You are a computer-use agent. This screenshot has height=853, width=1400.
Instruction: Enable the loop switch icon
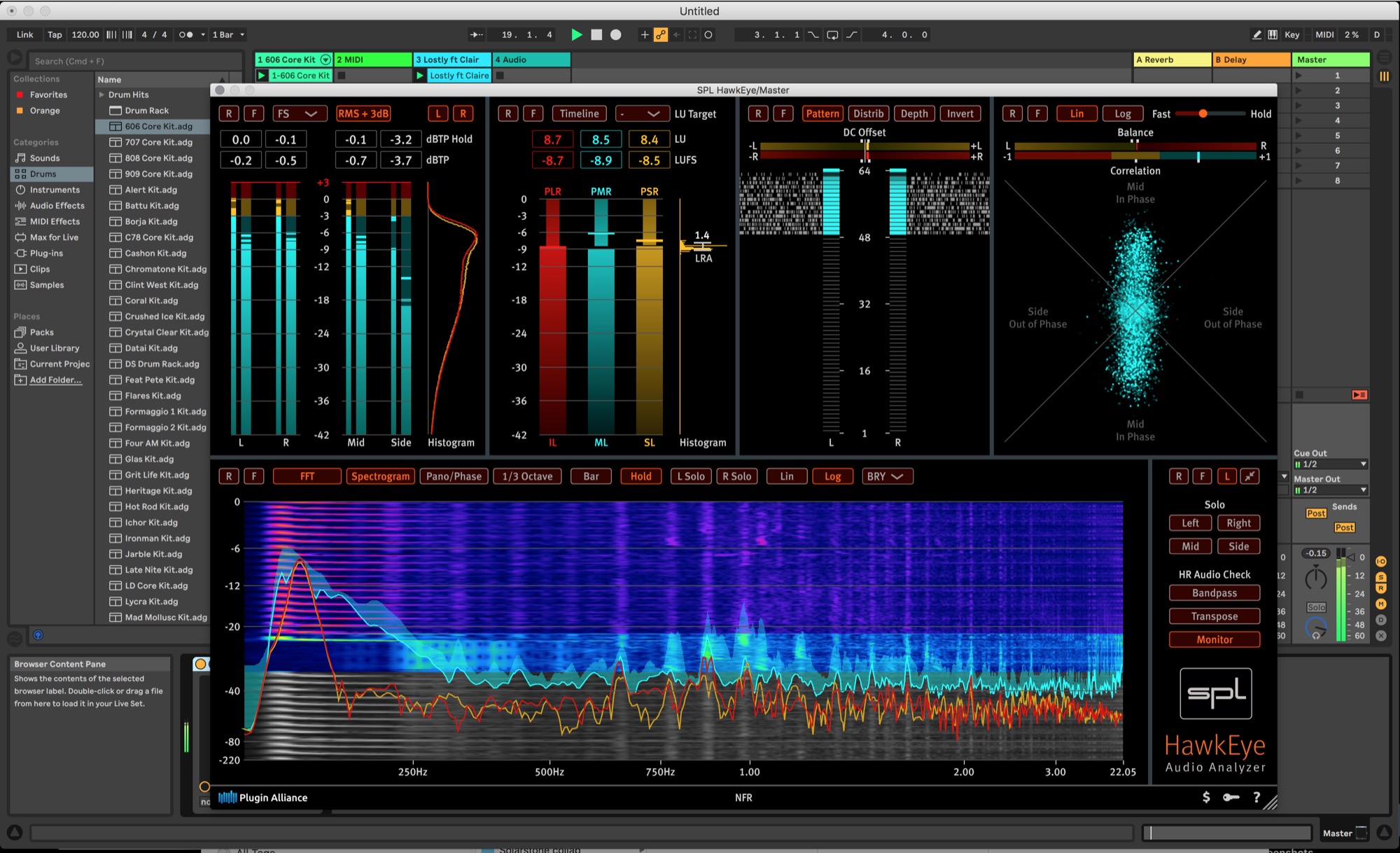pos(832,34)
